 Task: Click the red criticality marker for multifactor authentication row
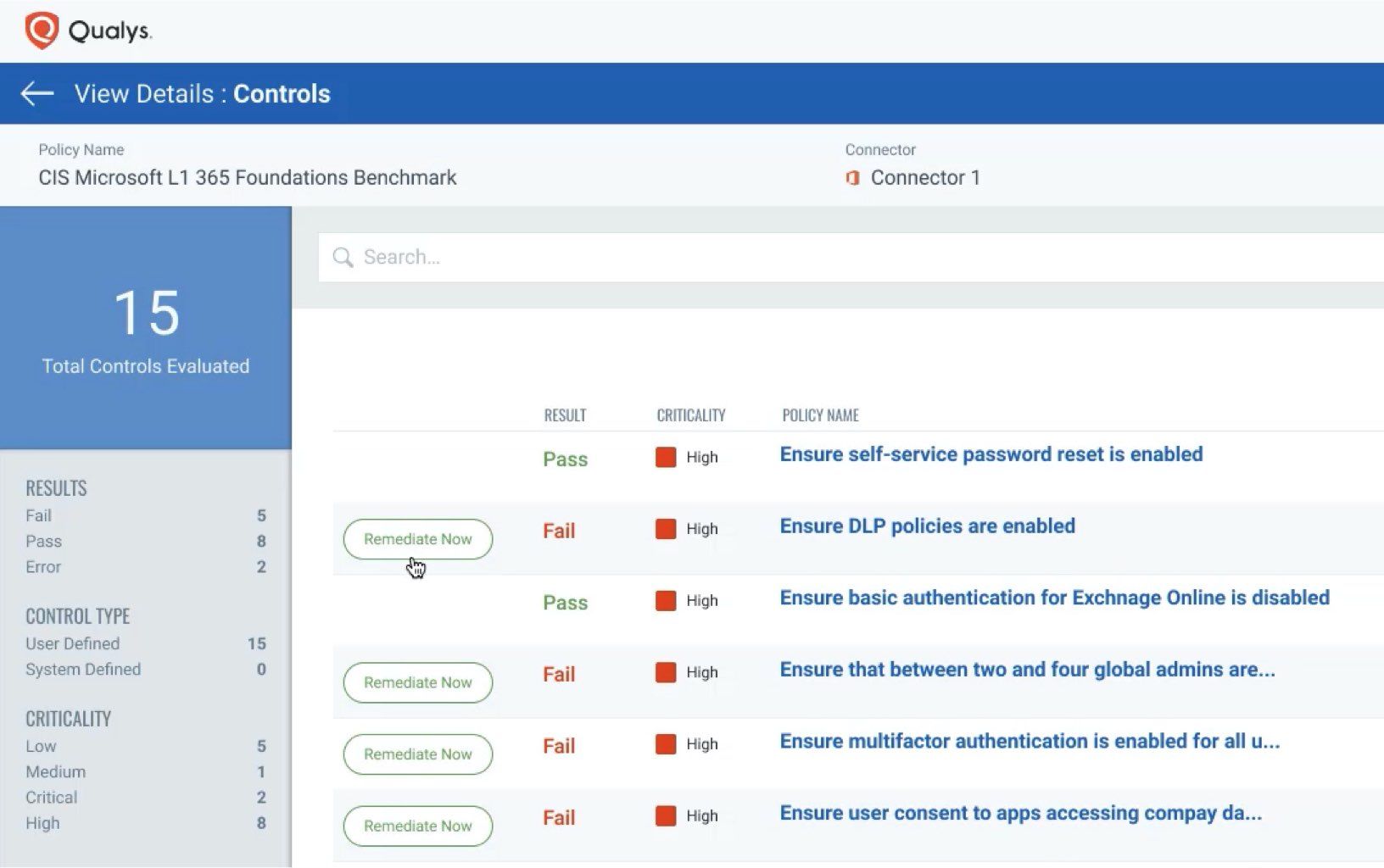pyautogui.click(x=665, y=743)
